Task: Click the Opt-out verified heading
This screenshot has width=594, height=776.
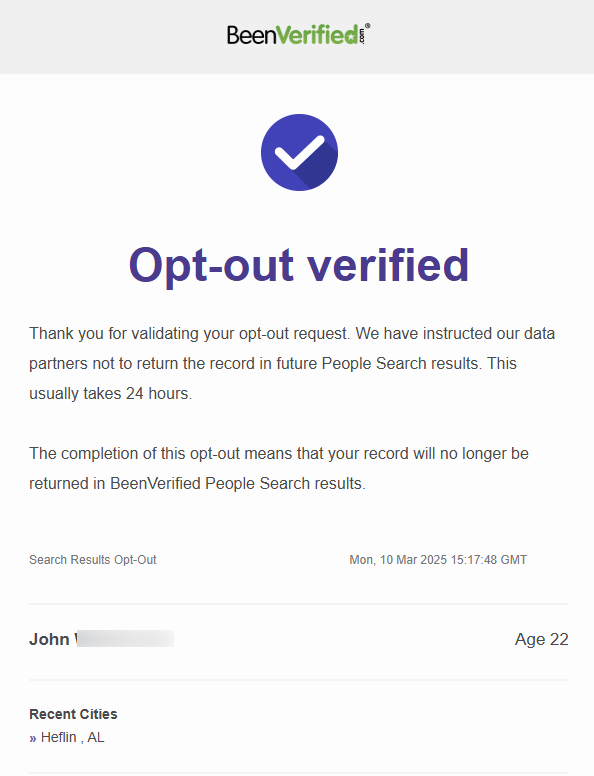Action: click(x=299, y=266)
